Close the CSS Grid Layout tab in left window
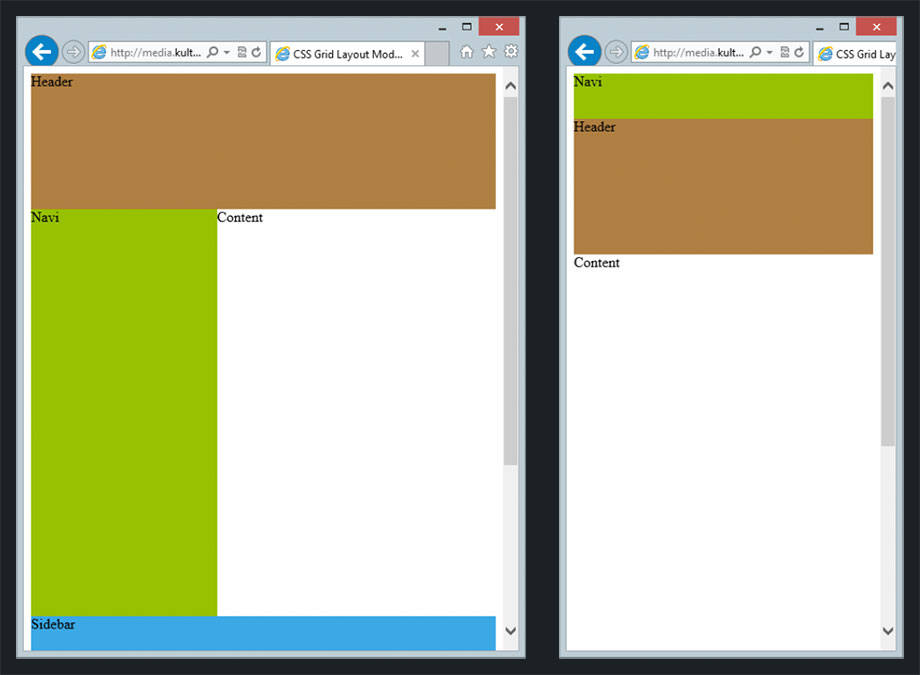 pyautogui.click(x=415, y=54)
